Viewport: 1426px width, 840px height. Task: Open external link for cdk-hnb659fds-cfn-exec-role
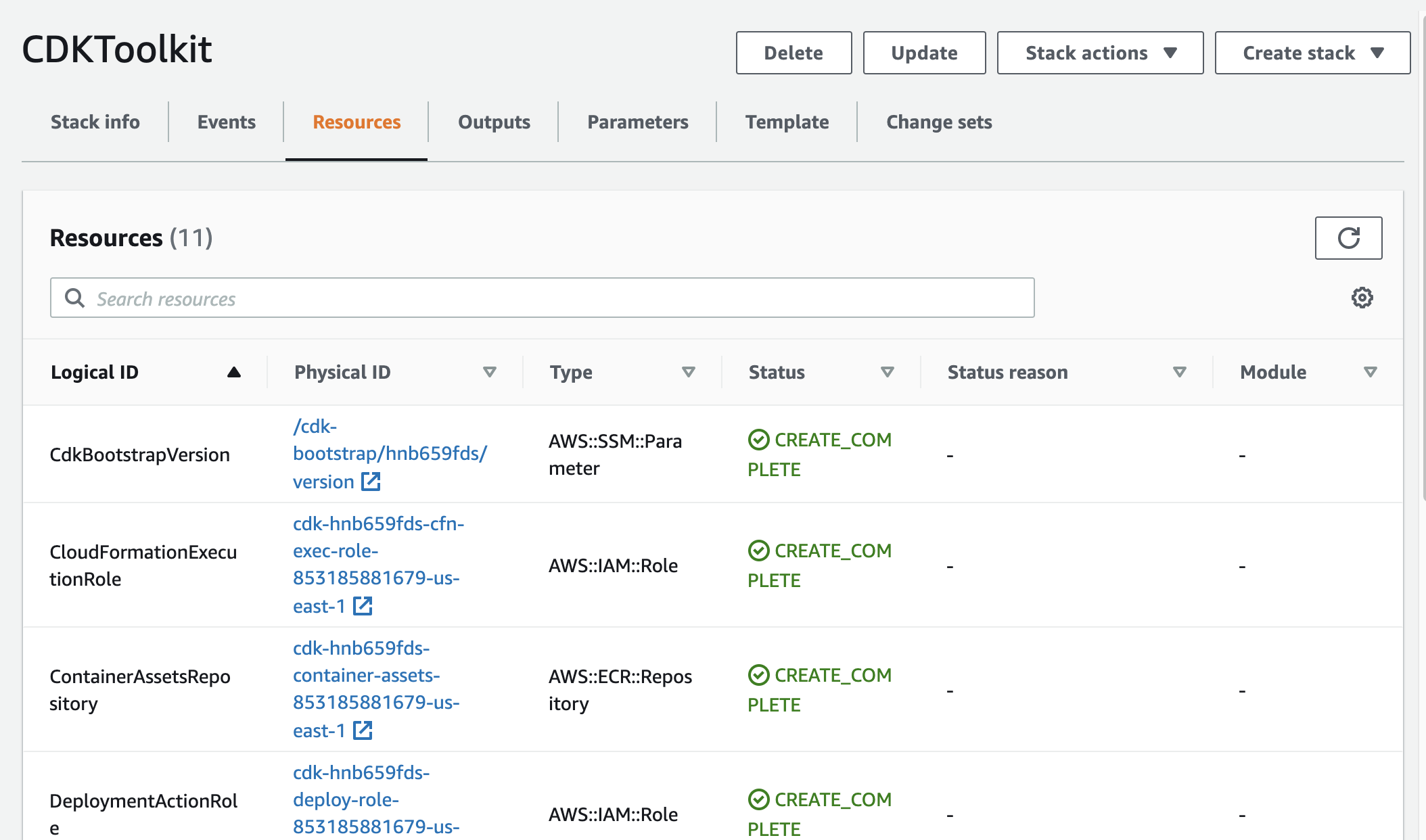(x=364, y=606)
